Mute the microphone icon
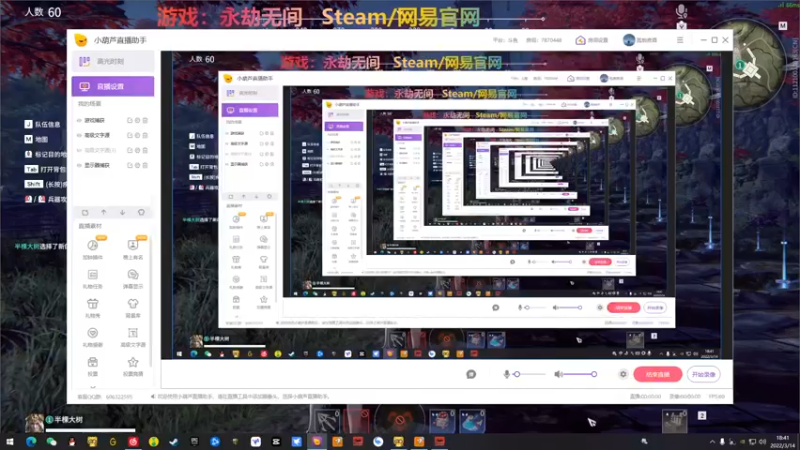 [x=506, y=374]
